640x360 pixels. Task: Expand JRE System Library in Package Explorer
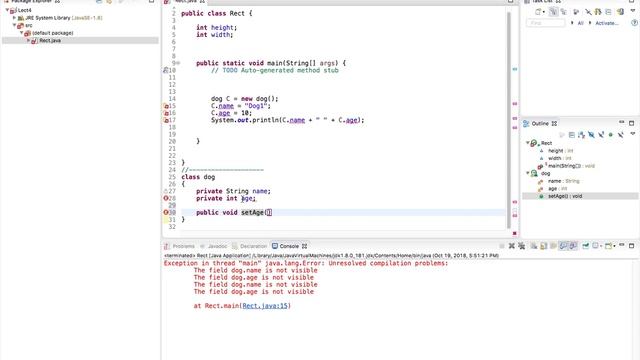point(14,18)
